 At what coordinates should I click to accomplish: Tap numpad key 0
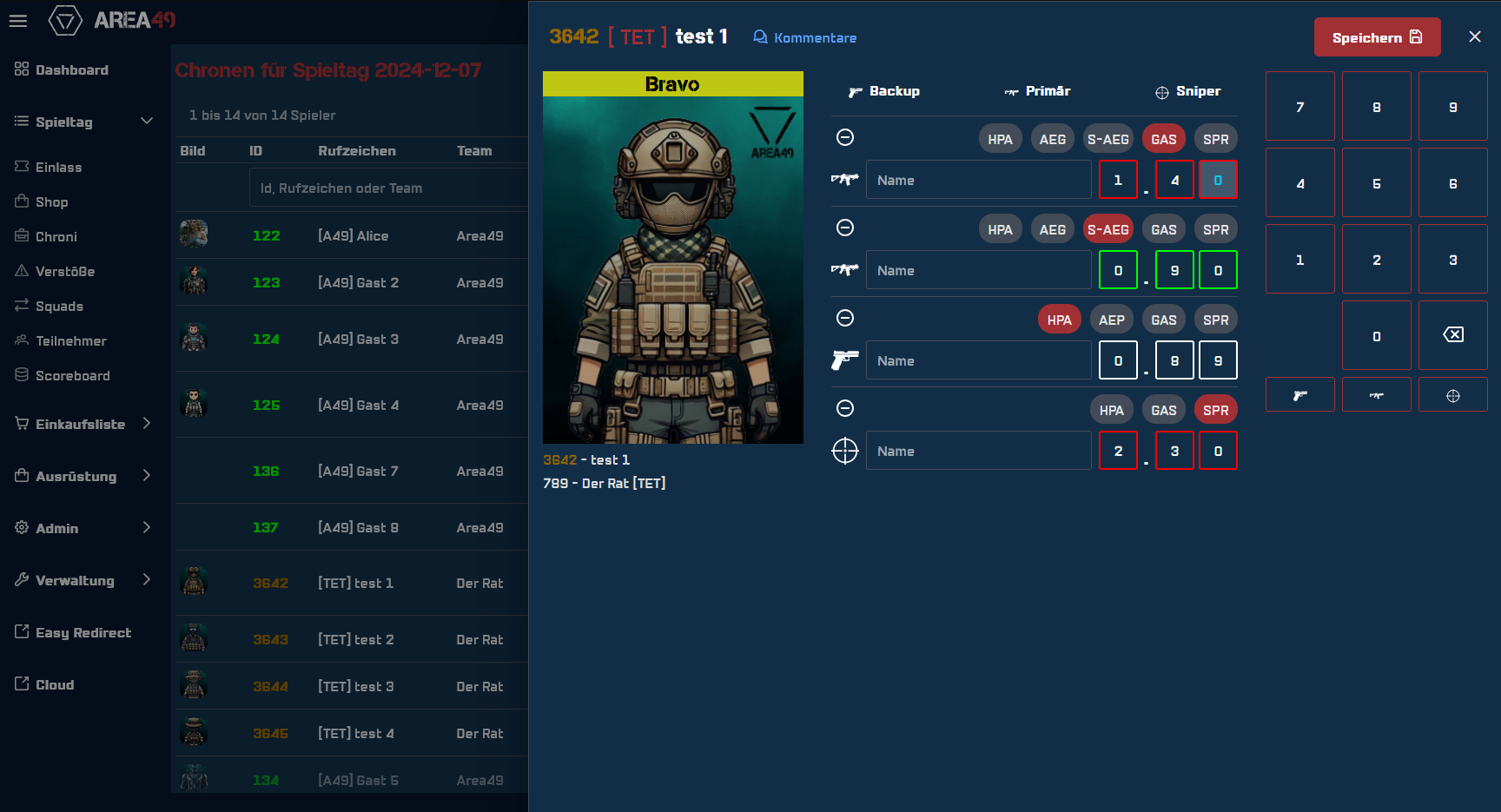coord(1377,335)
